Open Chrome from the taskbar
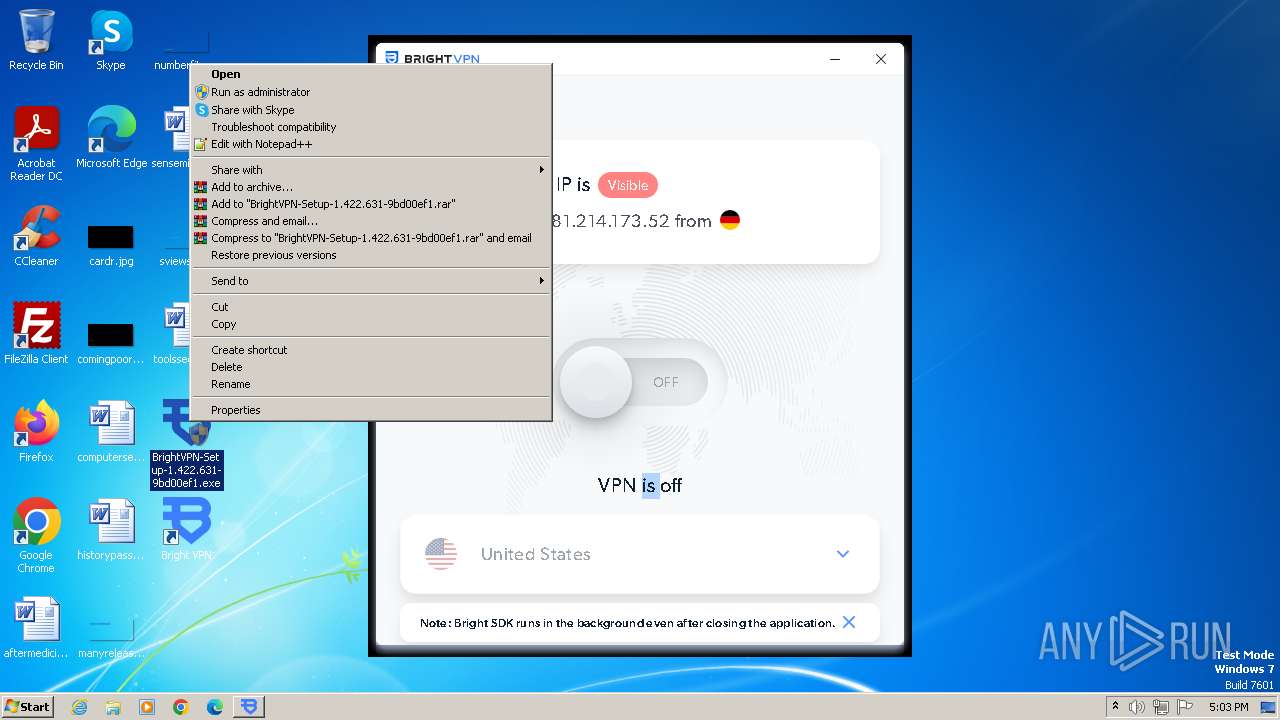 click(181, 707)
